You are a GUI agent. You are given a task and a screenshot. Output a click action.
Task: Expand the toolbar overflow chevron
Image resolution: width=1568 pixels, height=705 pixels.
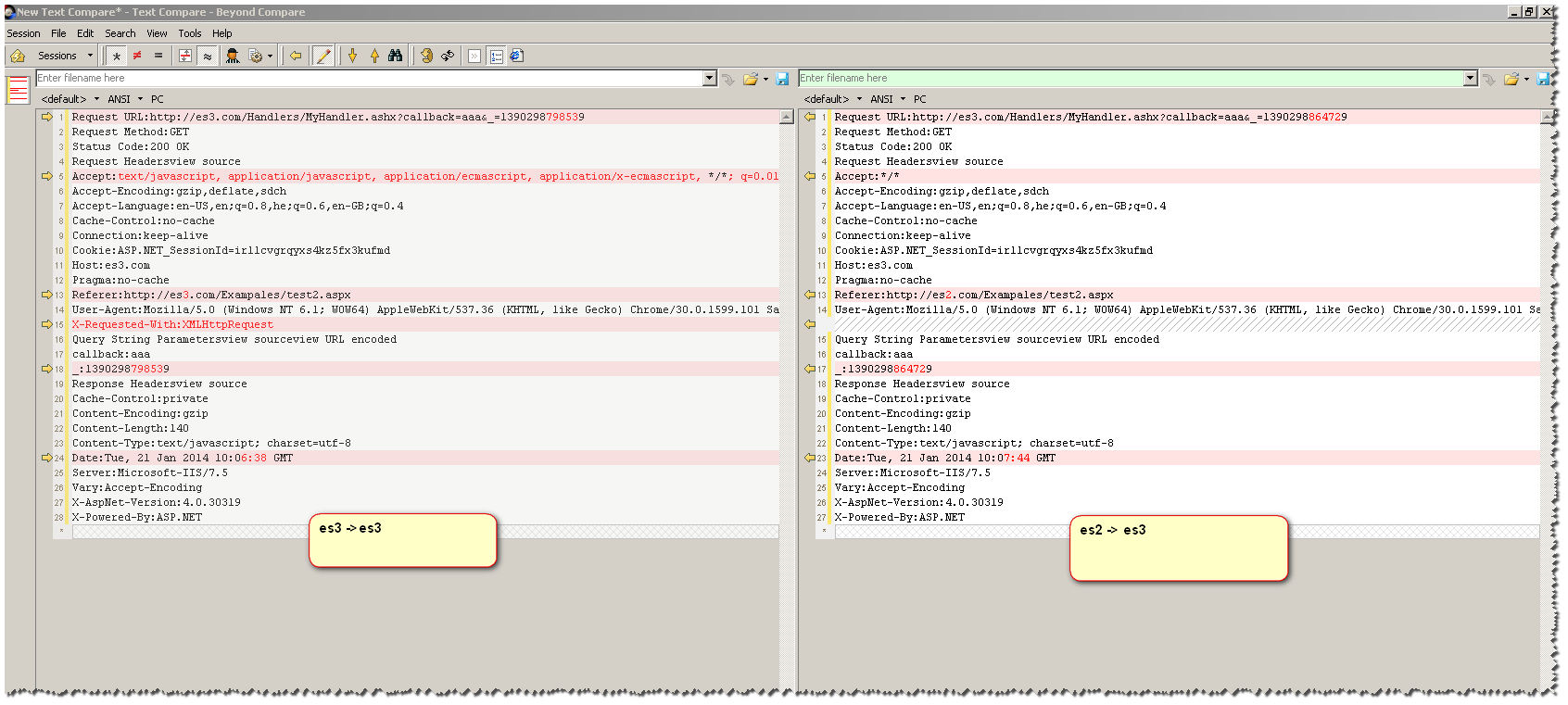(474, 56)
